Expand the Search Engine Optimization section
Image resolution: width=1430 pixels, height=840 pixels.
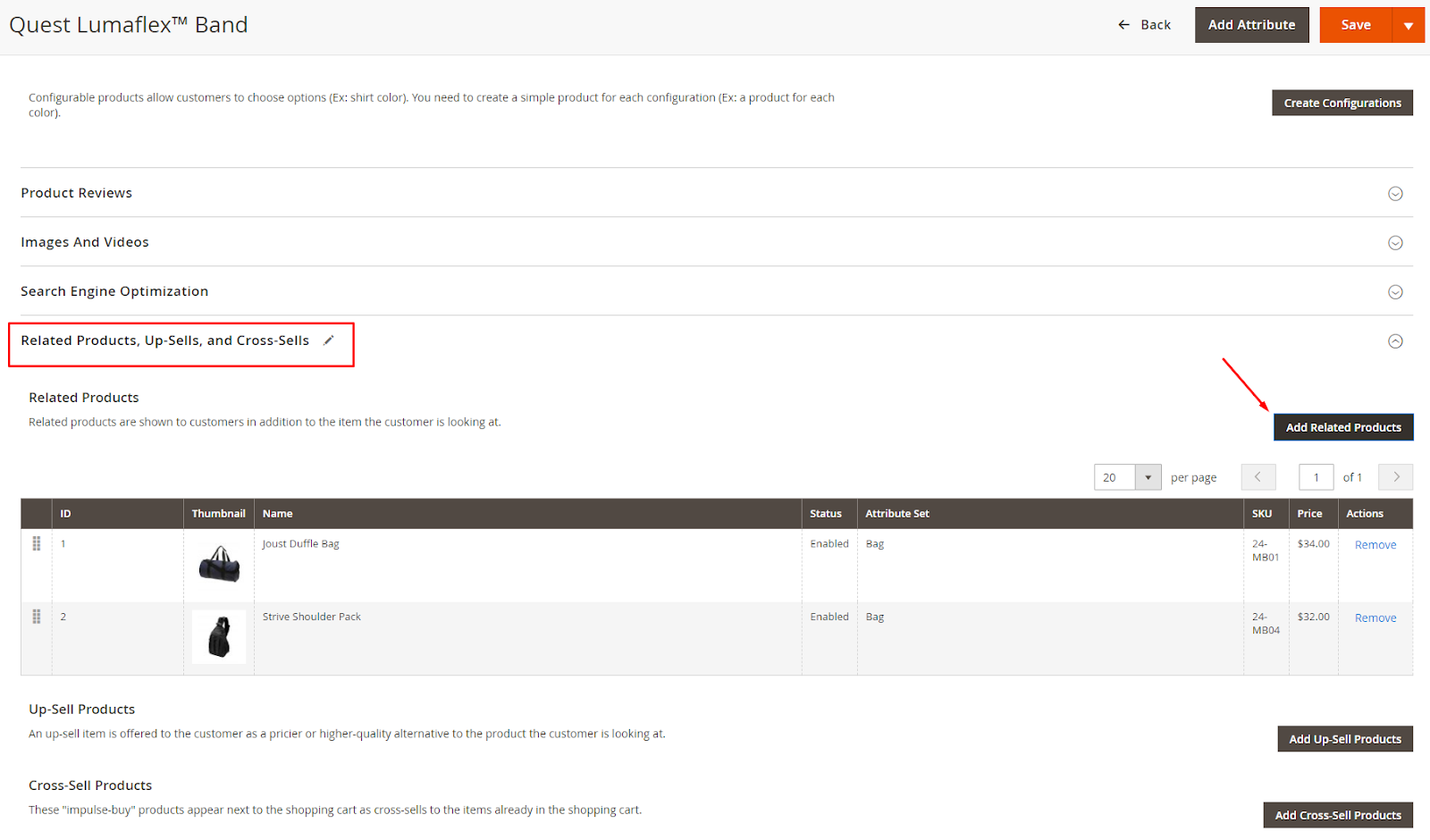[x=1395, y=292]
